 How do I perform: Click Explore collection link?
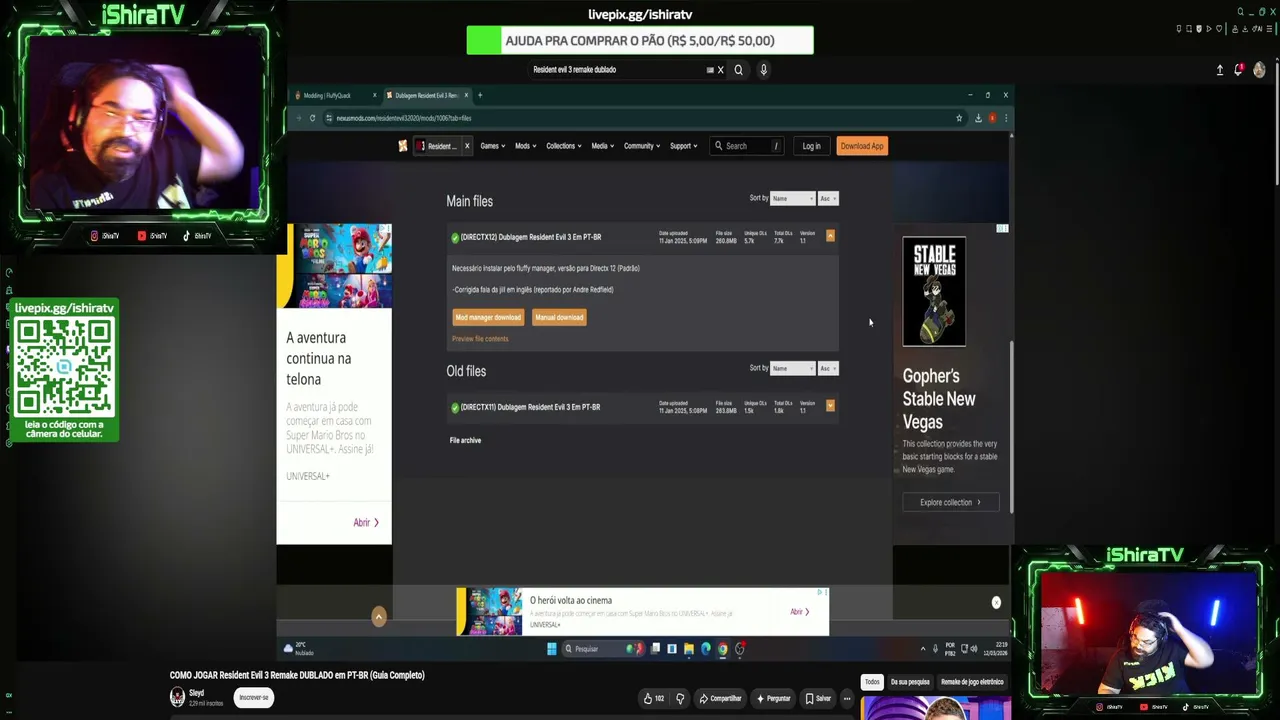[950, 502]
